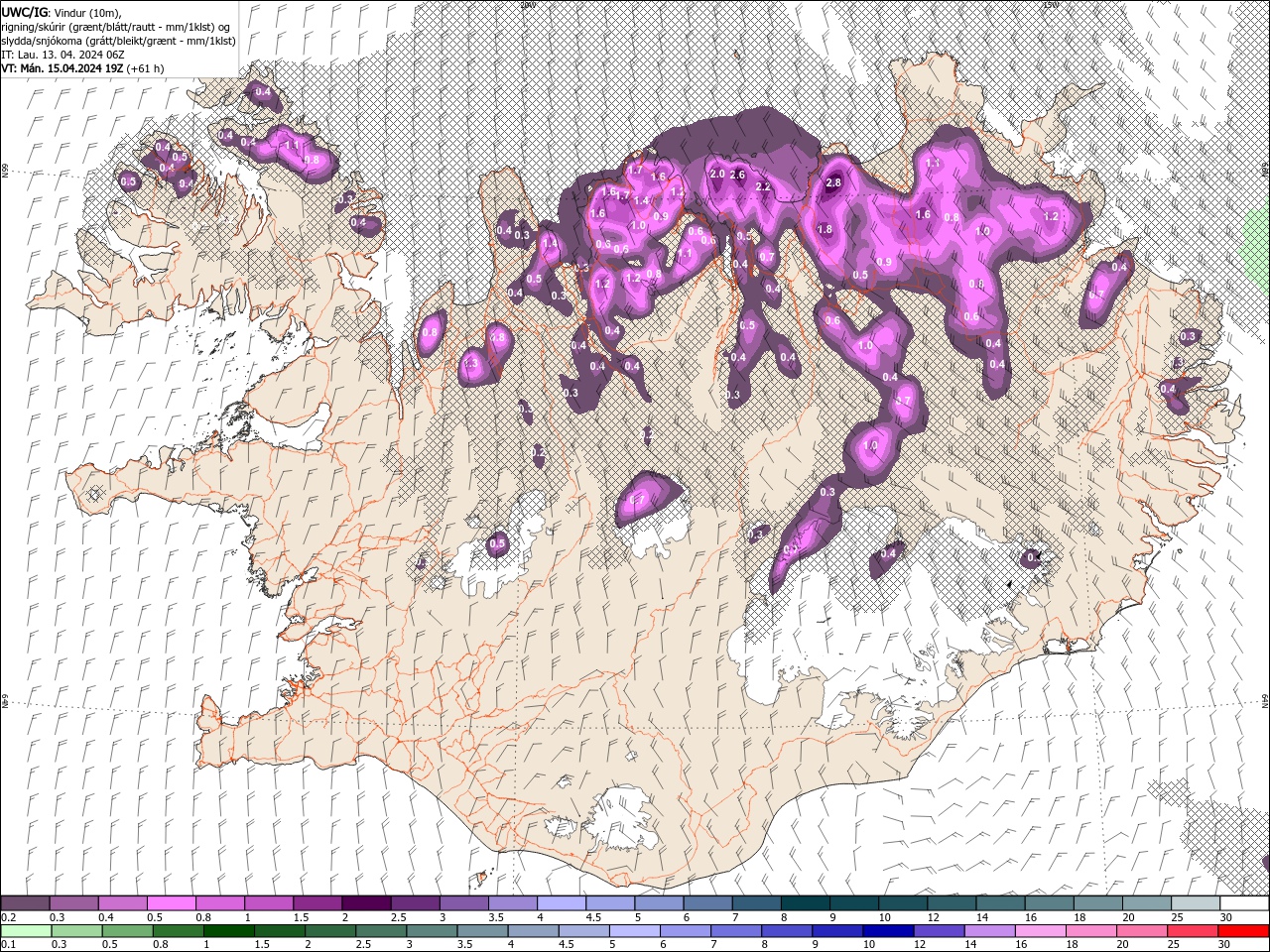
Task: Select the violet rain swatch between 12 and 14
Action: coord(939,930)
